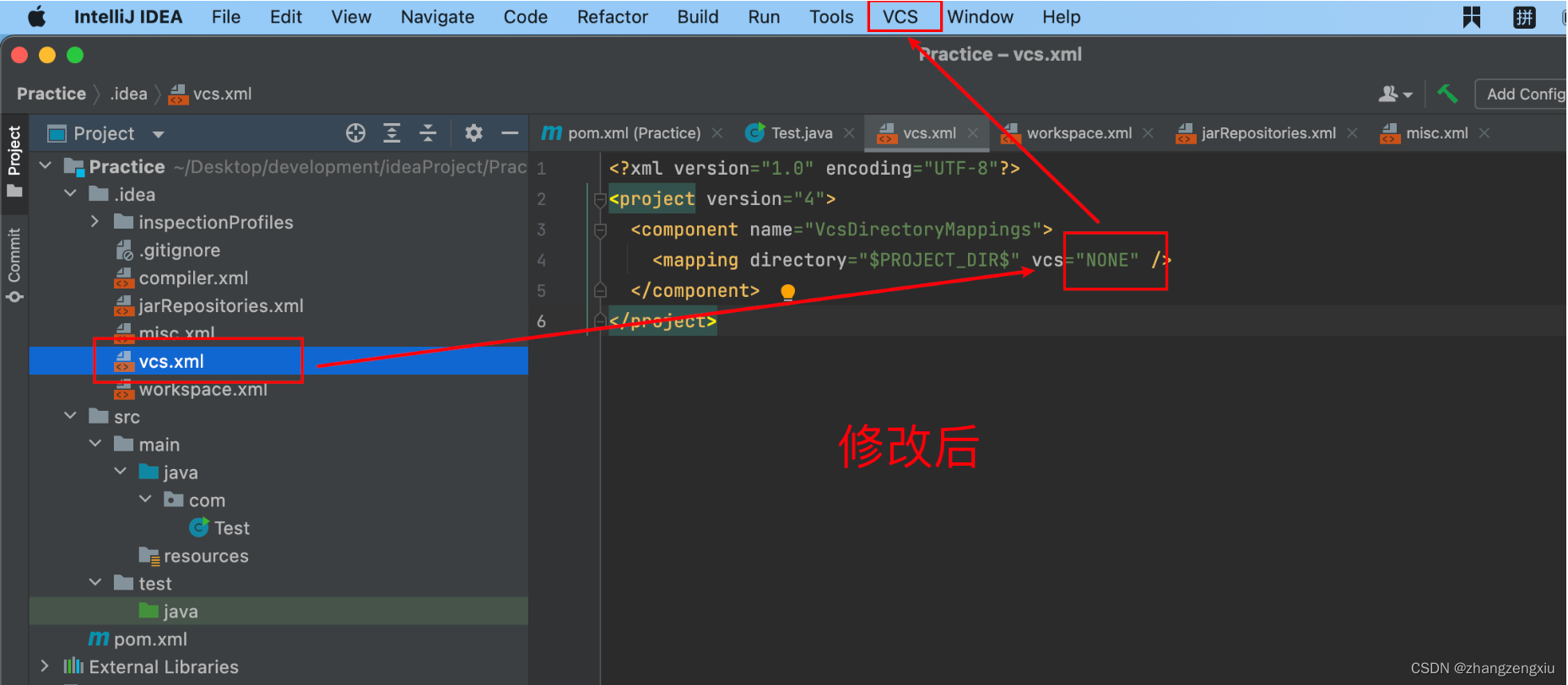Collapse the com package
Screen dimensions: 1568x685
145,500
